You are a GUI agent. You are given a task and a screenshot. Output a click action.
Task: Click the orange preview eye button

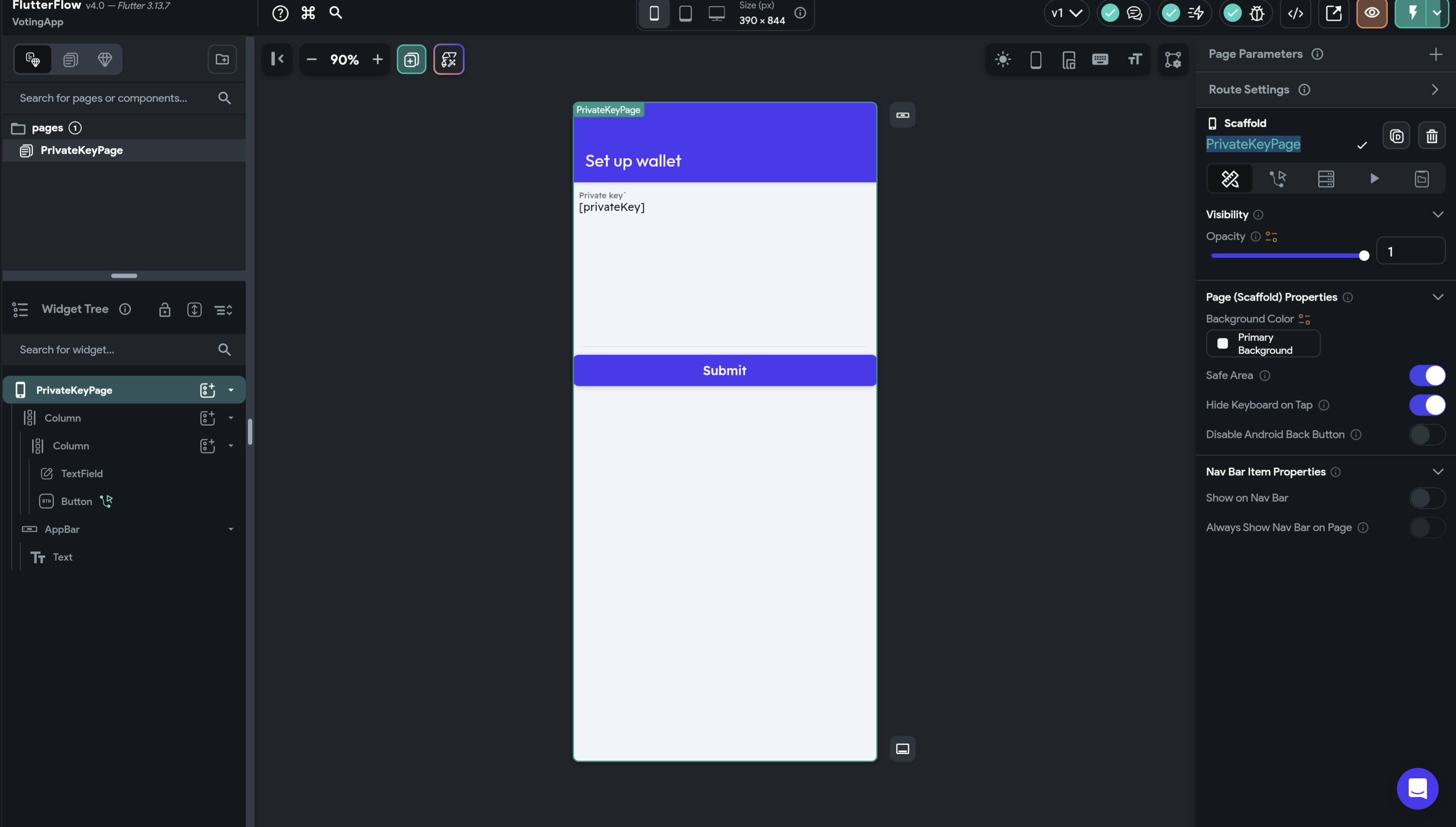point(1371,13)
